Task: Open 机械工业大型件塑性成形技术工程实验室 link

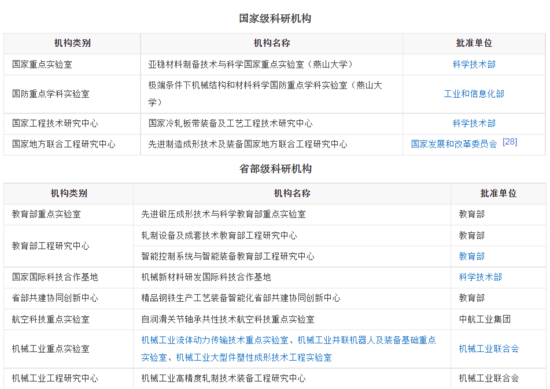Action: 254,358
